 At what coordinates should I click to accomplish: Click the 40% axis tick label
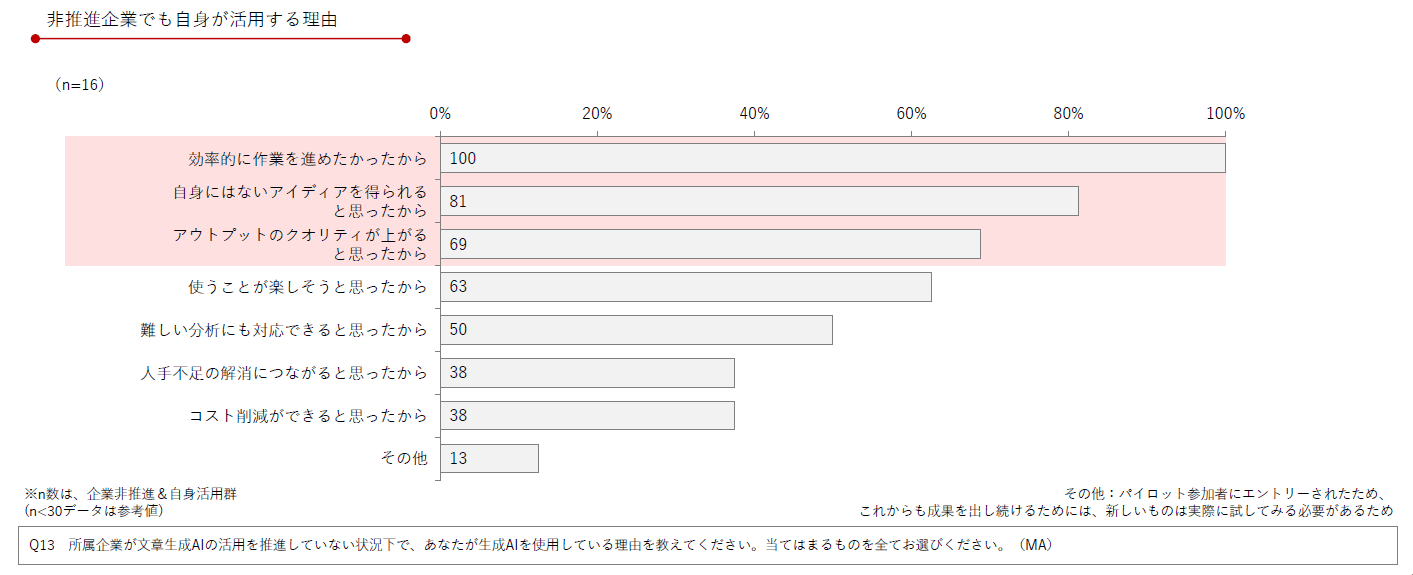(x=754, y=113)
